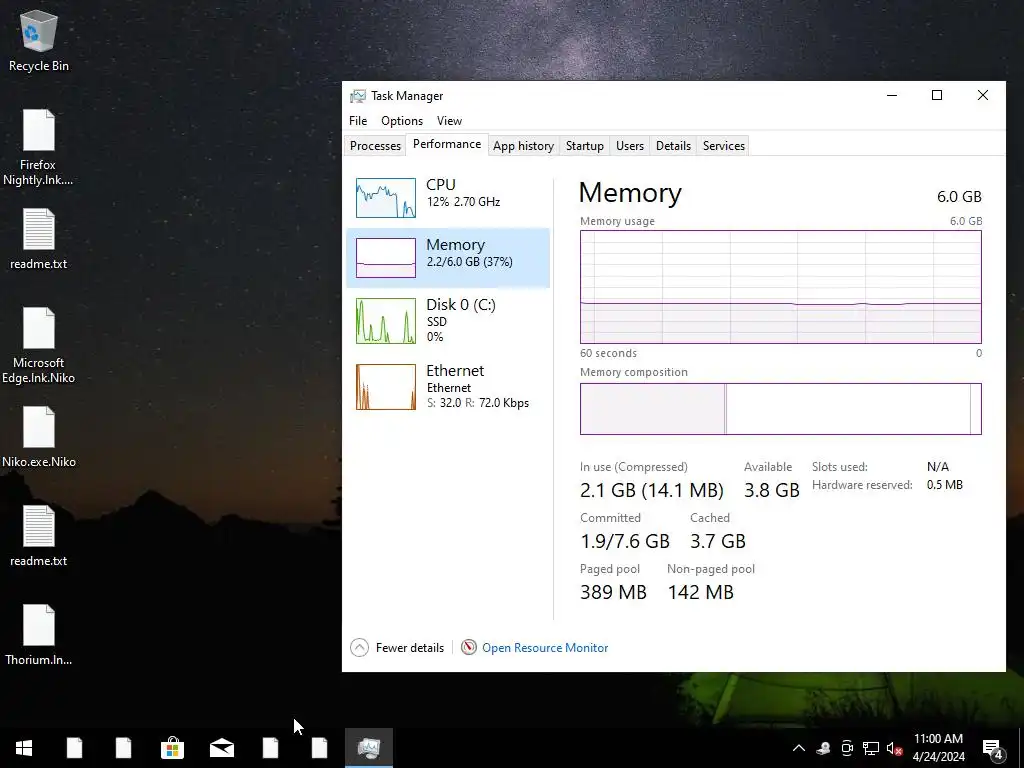Switch to the Startup tab

pos(584,146)
